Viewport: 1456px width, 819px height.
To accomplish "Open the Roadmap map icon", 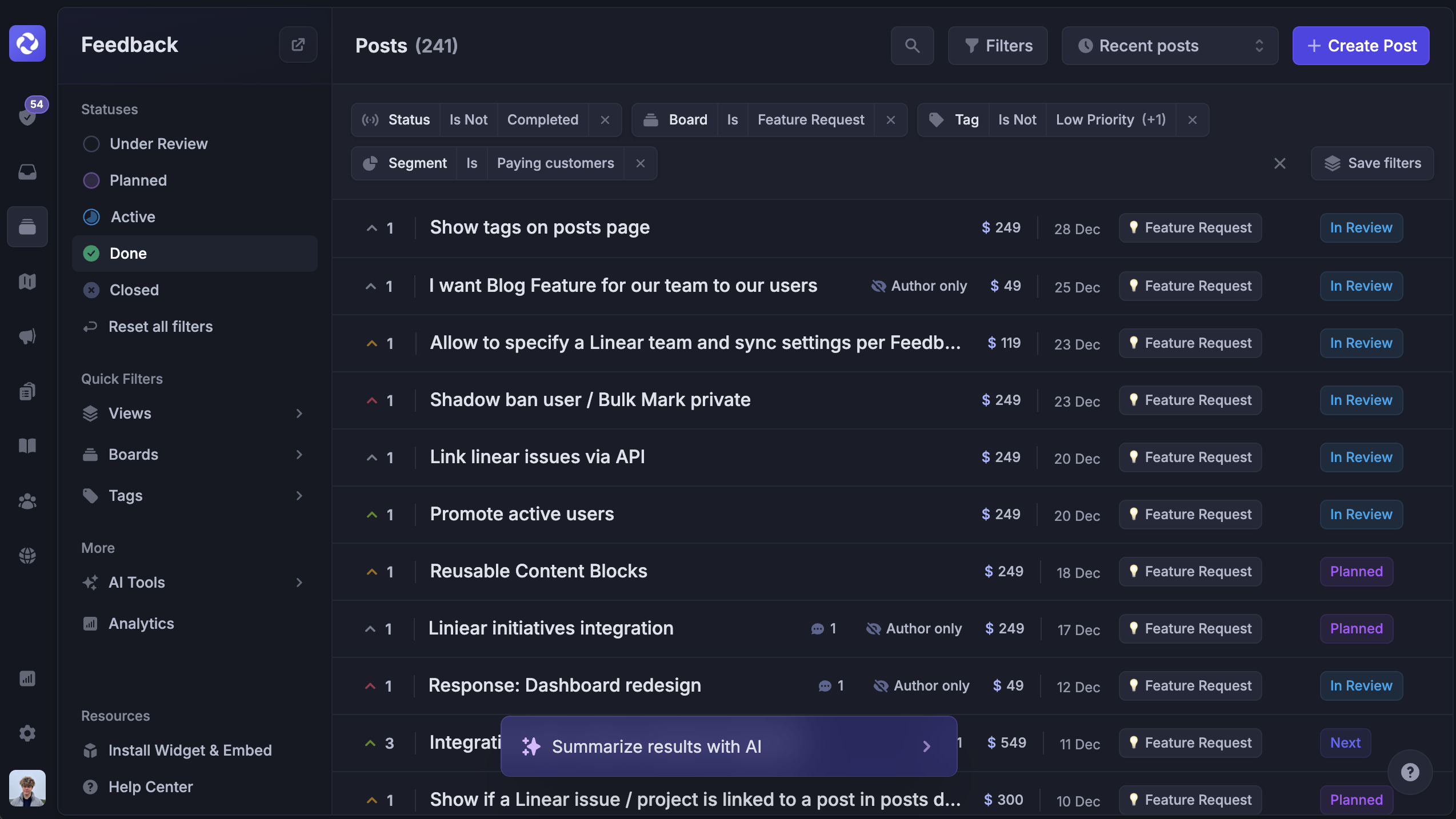I will [x=27, y=281].
